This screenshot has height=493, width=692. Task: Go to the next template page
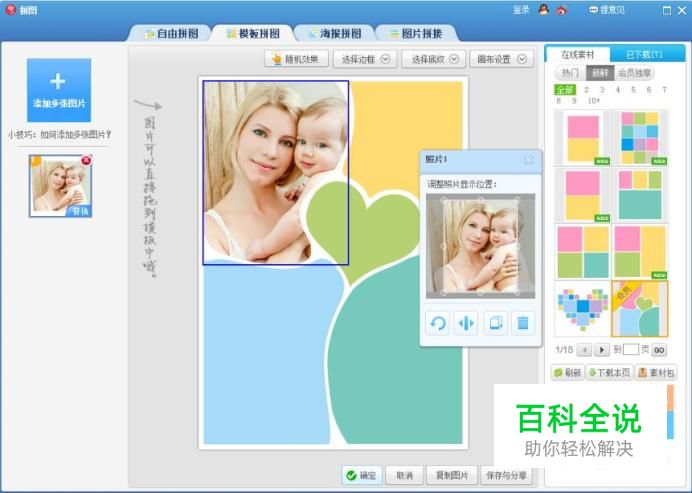(601, 350)
